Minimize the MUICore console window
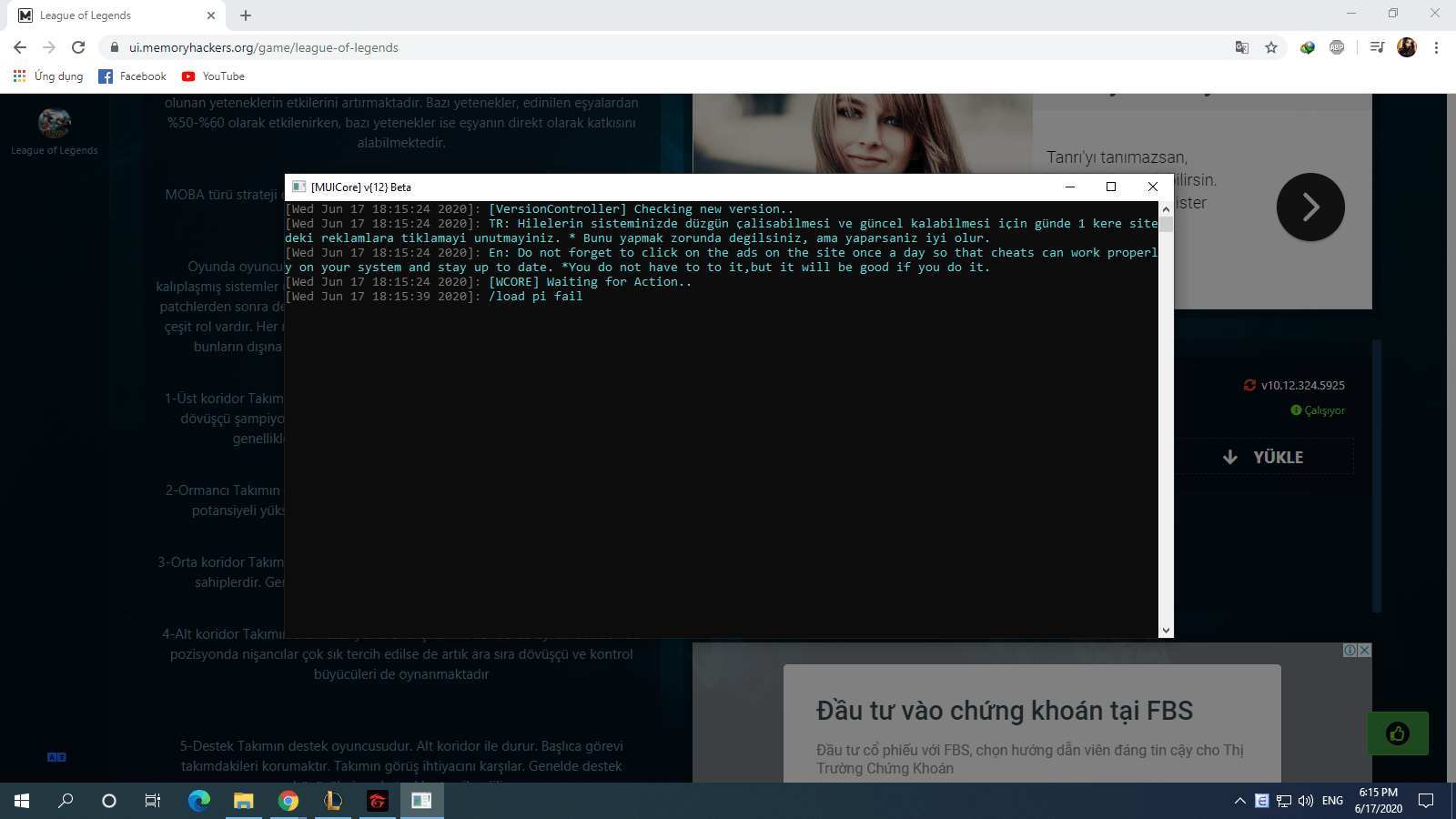This screenshot has width=1456, height=819. point(1070,187)
